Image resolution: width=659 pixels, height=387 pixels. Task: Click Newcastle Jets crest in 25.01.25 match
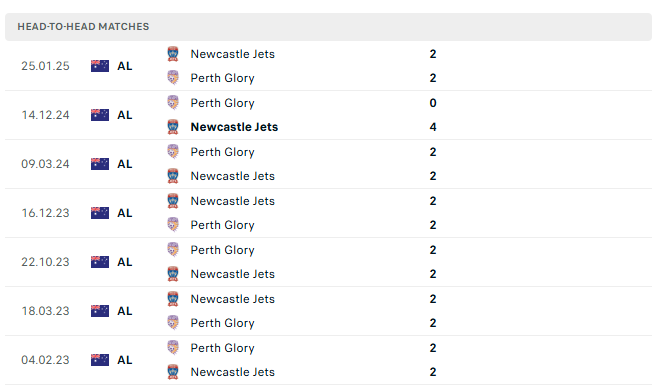[x=173, y=54]
